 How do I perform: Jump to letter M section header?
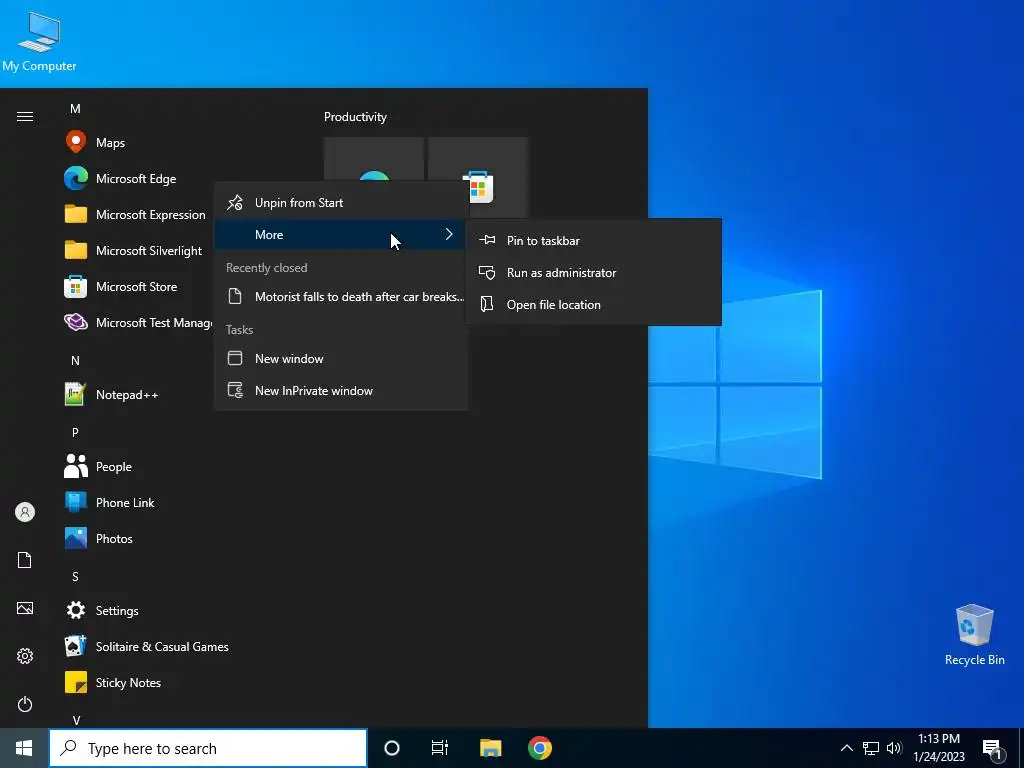(75, 108)
